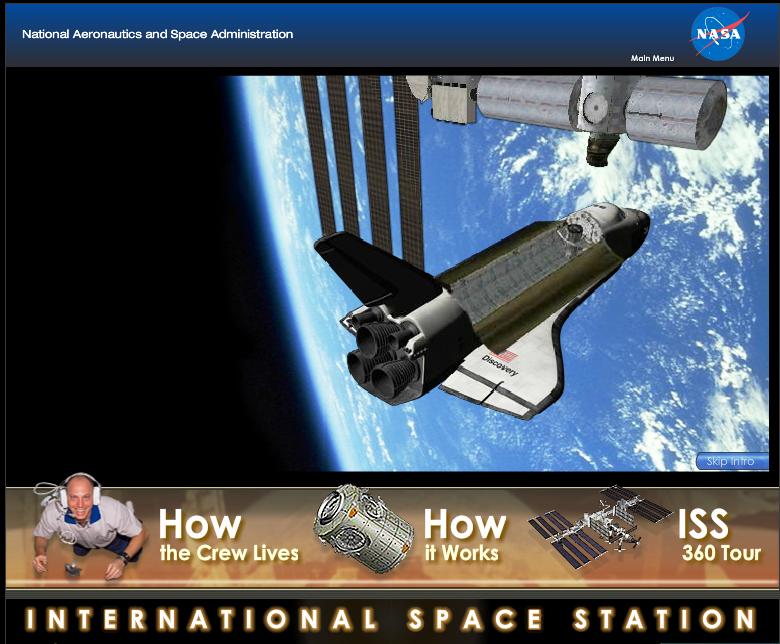780x644 pixels.
Task: Click the Discovery name on the wing
Action: (500, 366)
